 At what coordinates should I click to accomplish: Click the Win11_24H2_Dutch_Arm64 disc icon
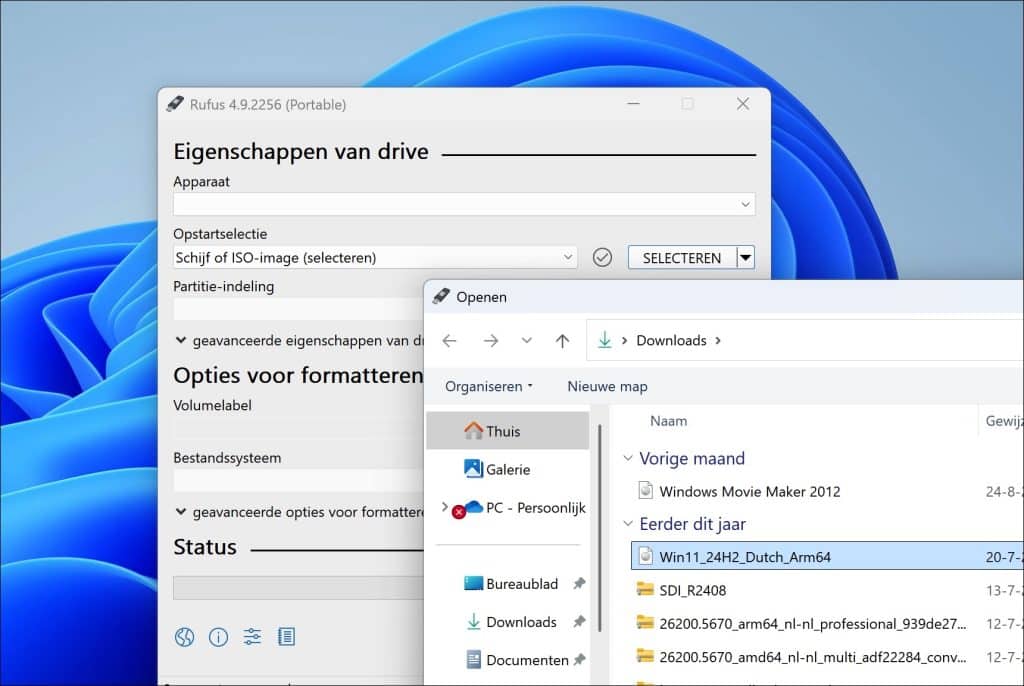[645, 556]
